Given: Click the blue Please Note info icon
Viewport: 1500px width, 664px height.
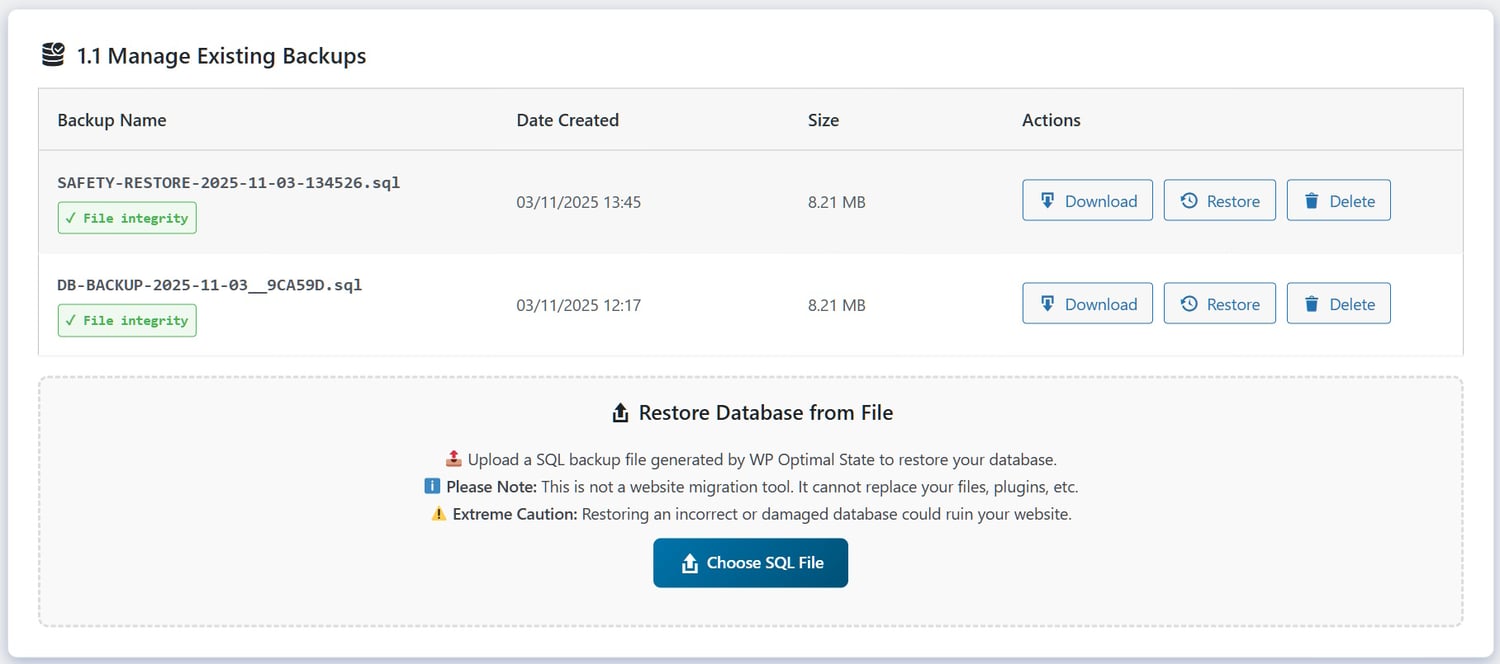Looking at the screenshot, I should pyautogui.click(x=432, y=487).
